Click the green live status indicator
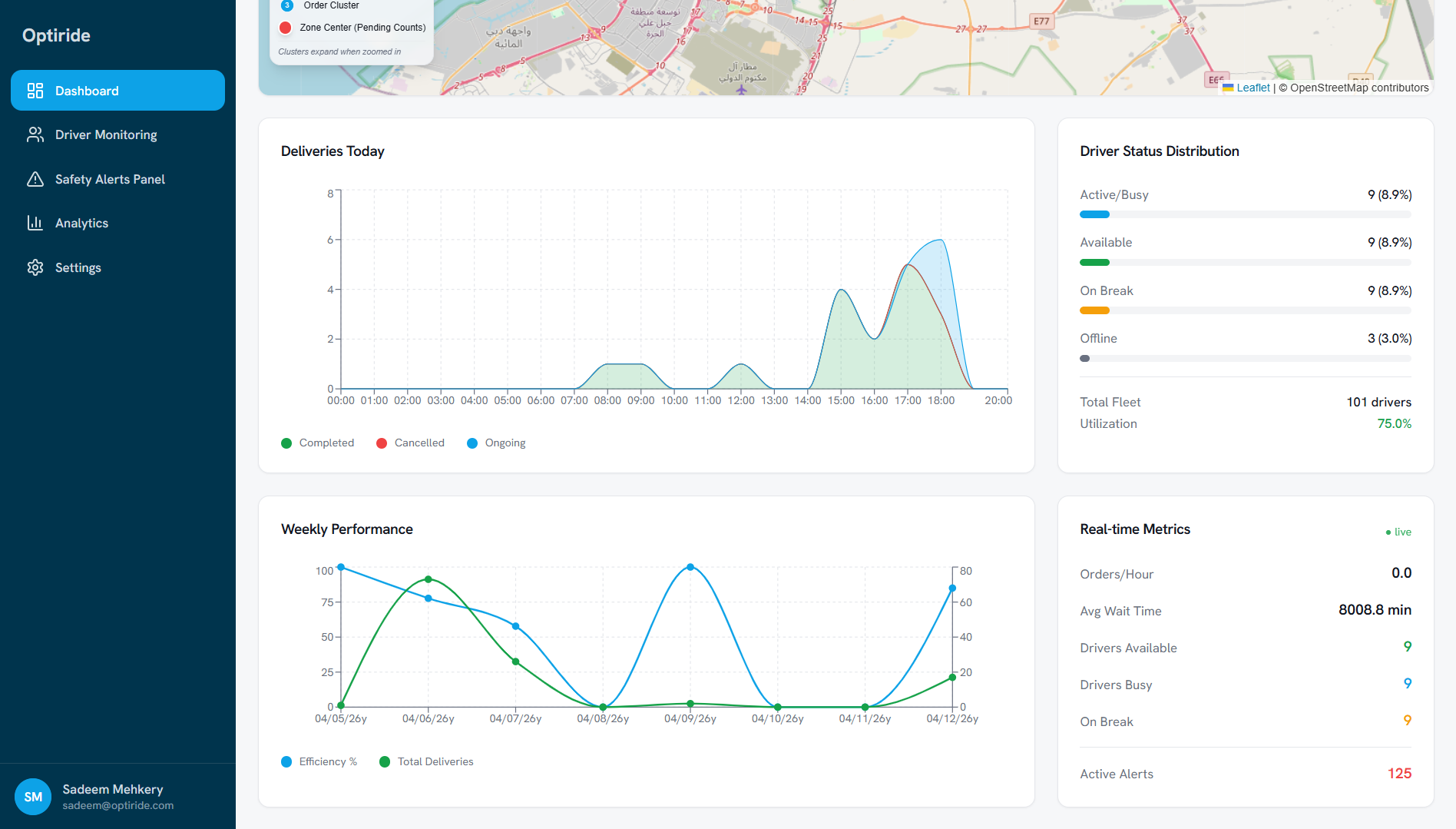This screenshot has width=1456, height=829. (x=1398, y=532)
